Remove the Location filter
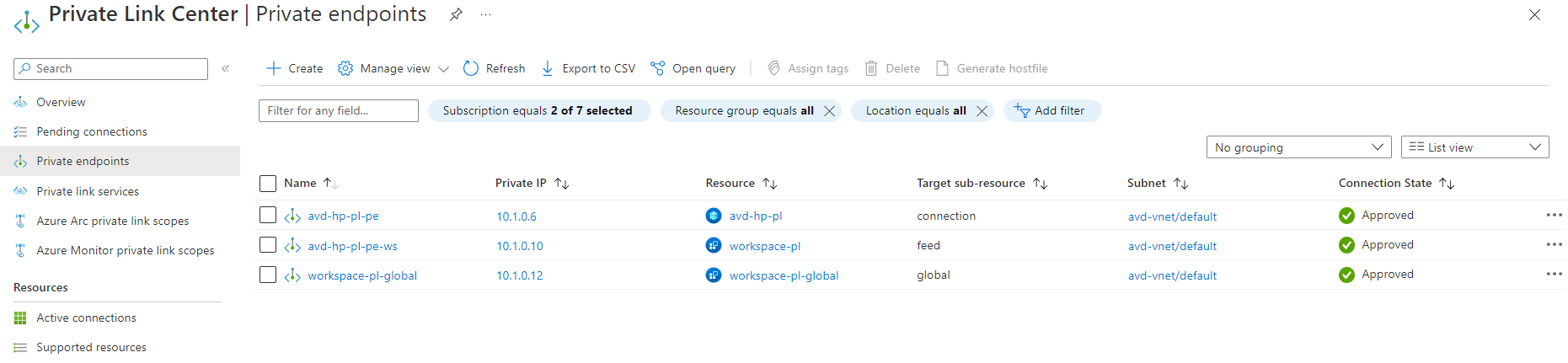 pos(982,110)
